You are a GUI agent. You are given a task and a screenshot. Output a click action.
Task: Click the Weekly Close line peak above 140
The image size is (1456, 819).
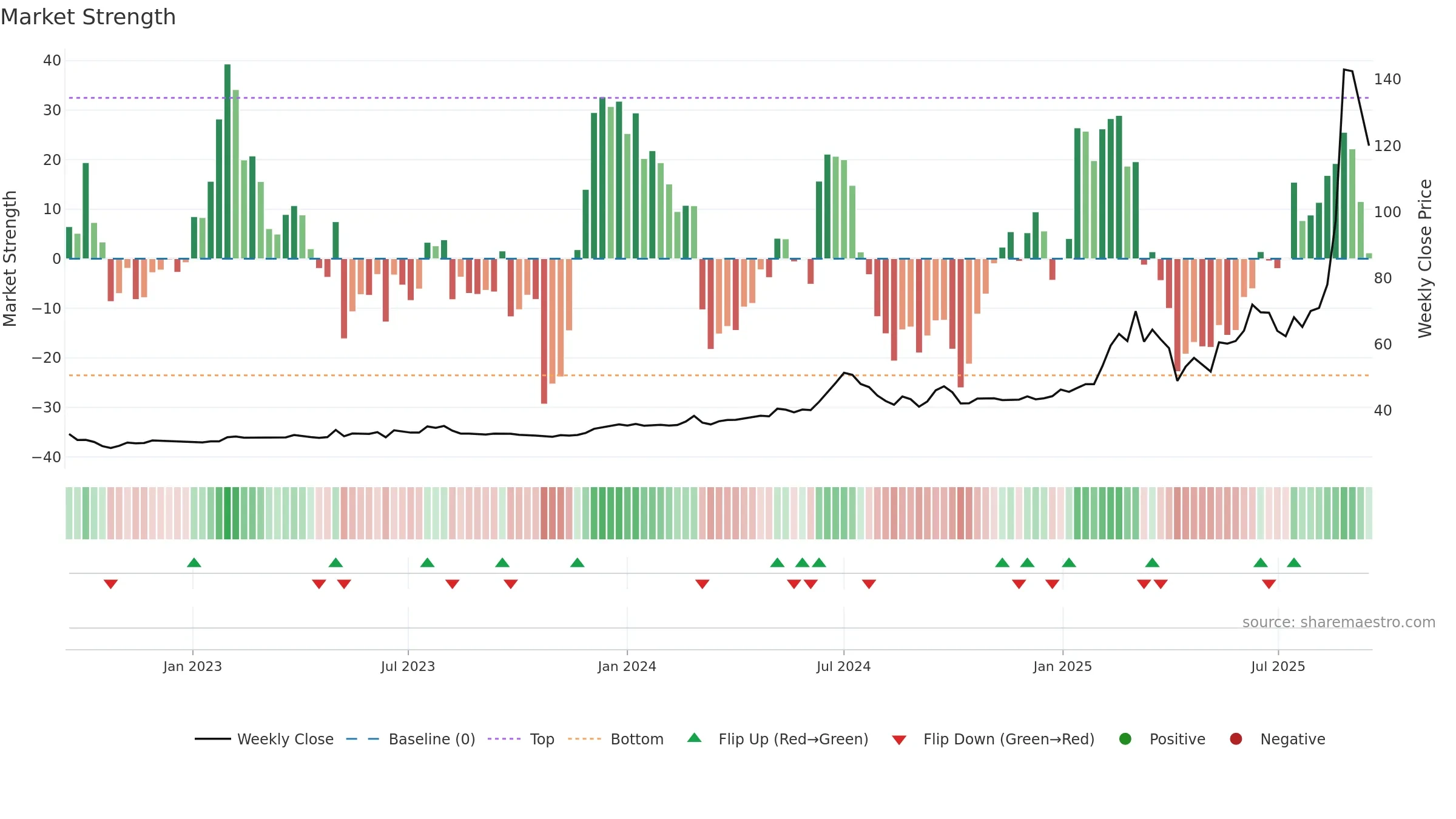1344,70
